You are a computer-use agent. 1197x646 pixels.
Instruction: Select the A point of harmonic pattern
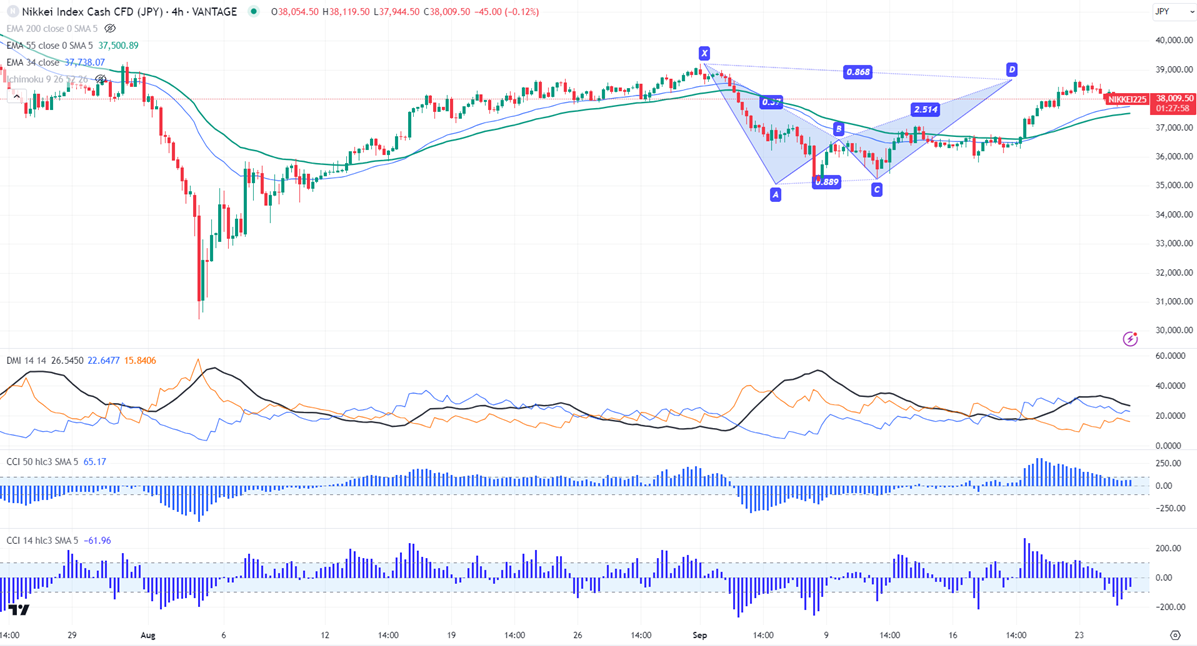(x=775, y=195)
